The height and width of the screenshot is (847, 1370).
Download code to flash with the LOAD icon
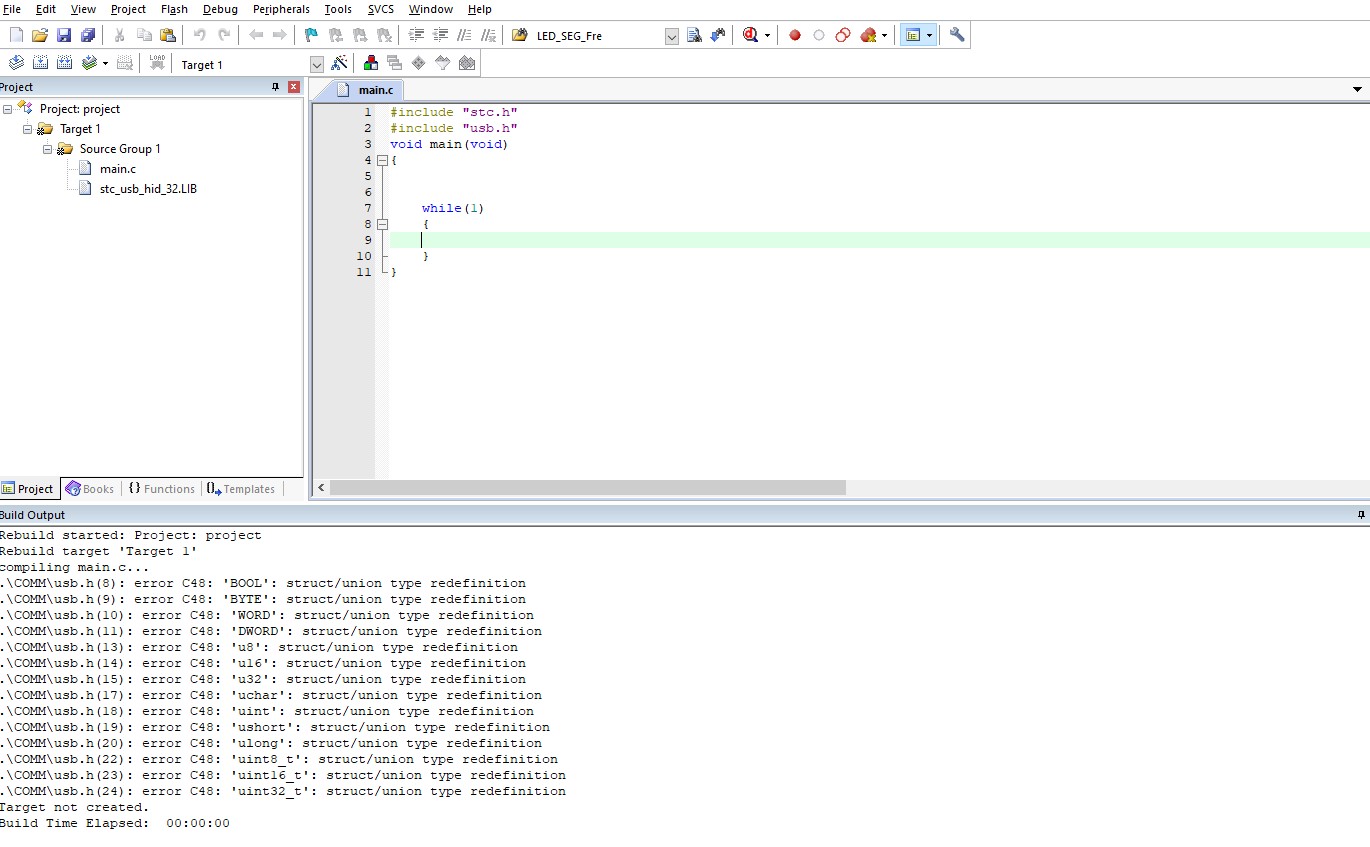[x=157, y=63]
